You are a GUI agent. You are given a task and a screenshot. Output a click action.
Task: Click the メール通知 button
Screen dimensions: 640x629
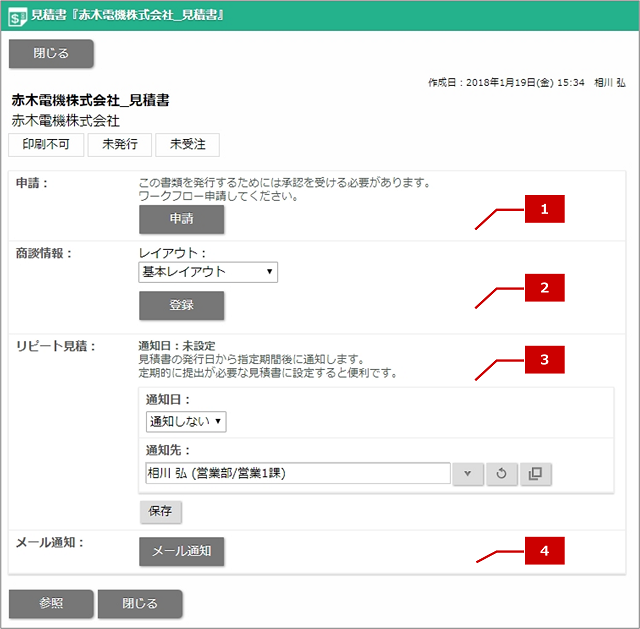[x=182, y=551]
